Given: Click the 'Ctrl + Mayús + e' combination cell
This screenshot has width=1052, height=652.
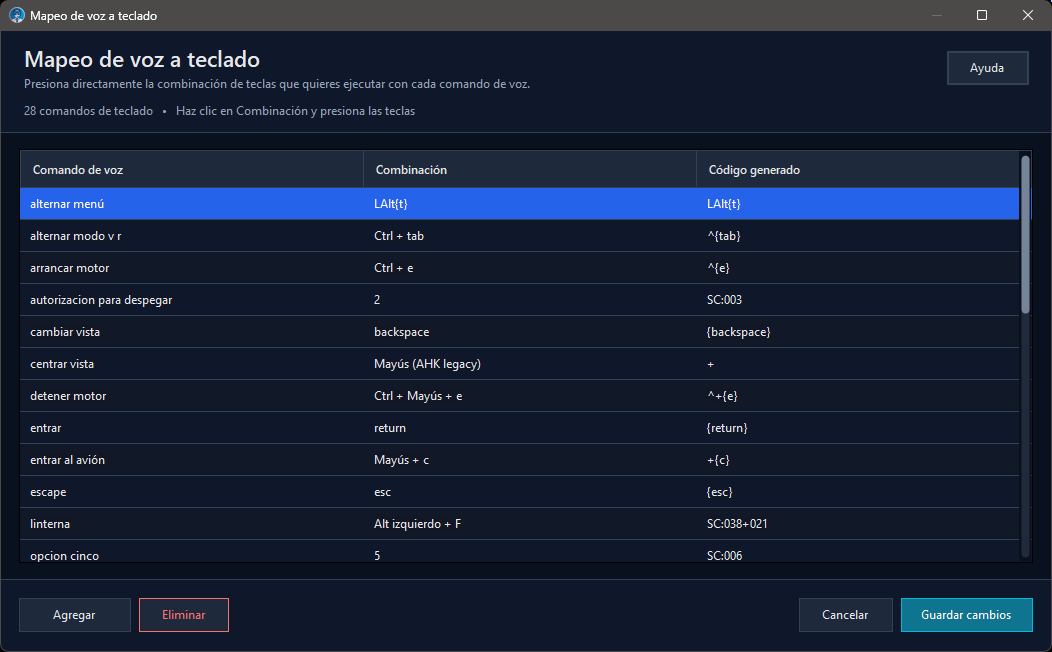Looking at the screenshot, I should point(530,396).
